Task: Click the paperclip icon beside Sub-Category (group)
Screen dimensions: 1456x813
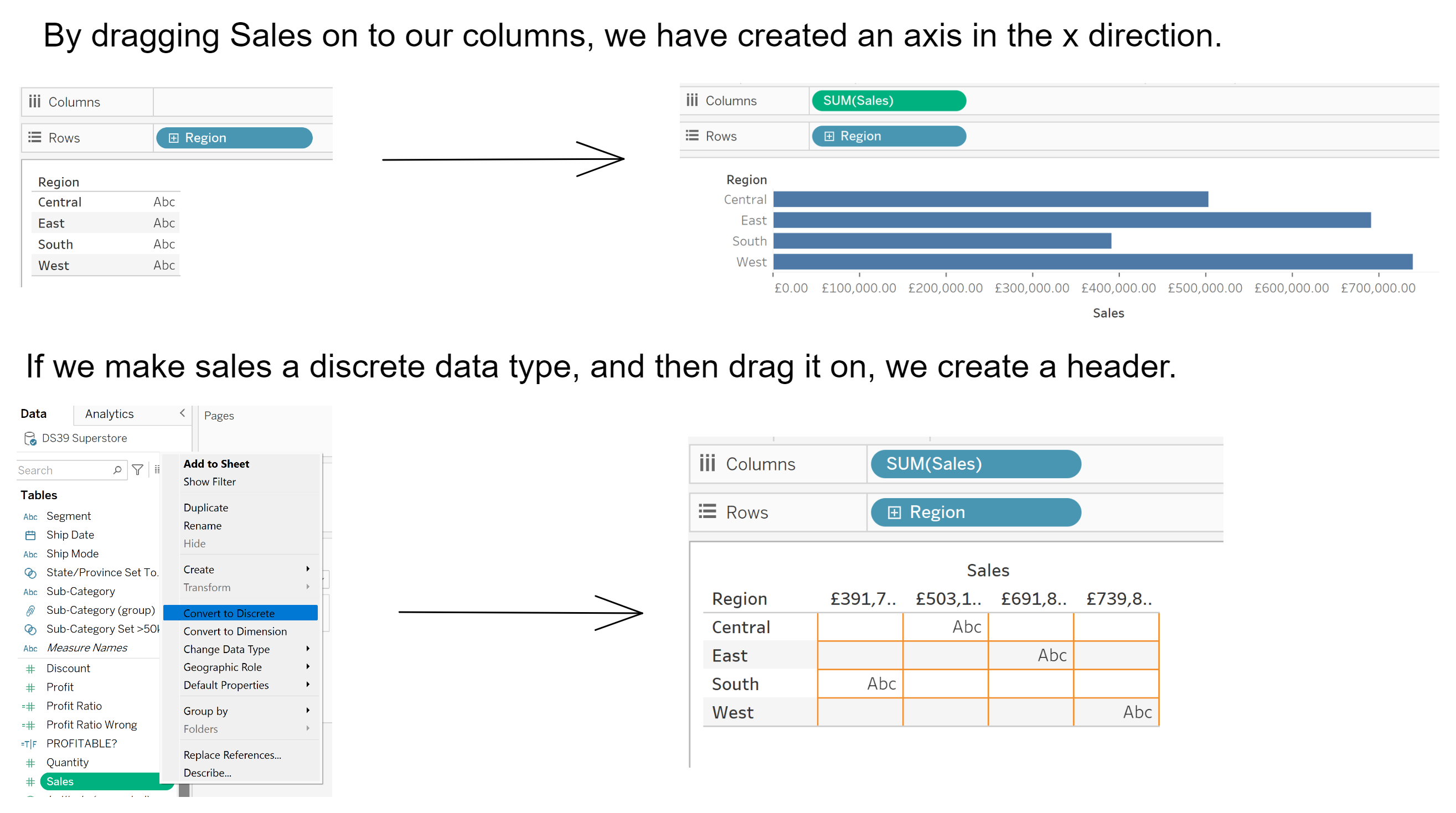Action: 30,610
